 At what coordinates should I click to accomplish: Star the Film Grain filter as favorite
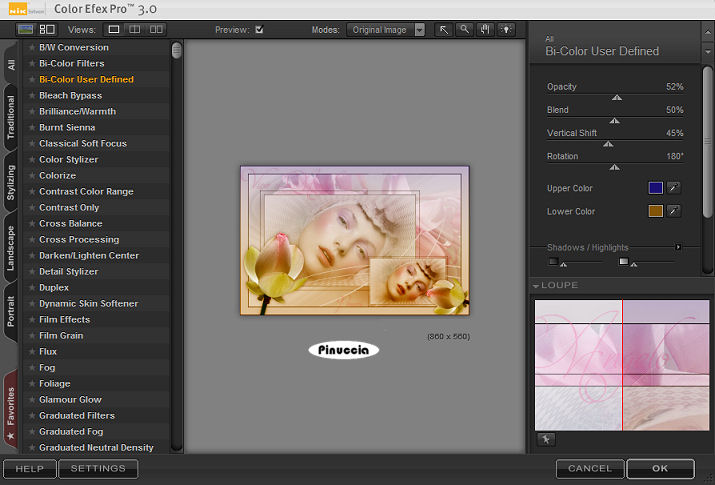[31, 336]
